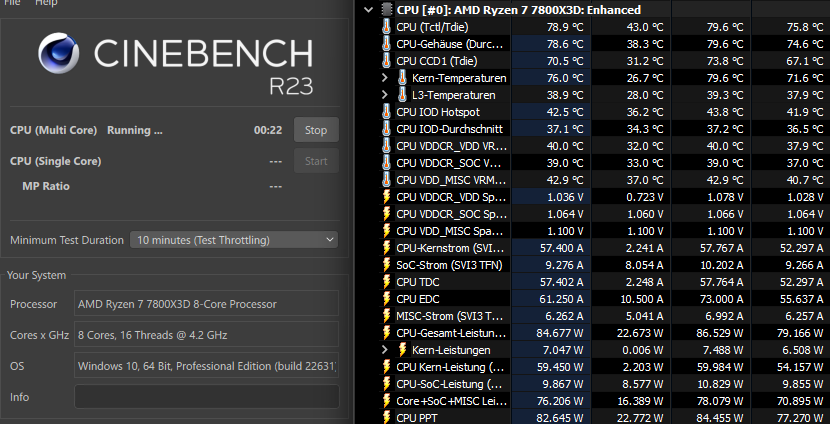Click lightning icon beside CPU VDDCR_SOC Sp voltage
The height and width of the screenshot is (424, 830).
[386, 214]
